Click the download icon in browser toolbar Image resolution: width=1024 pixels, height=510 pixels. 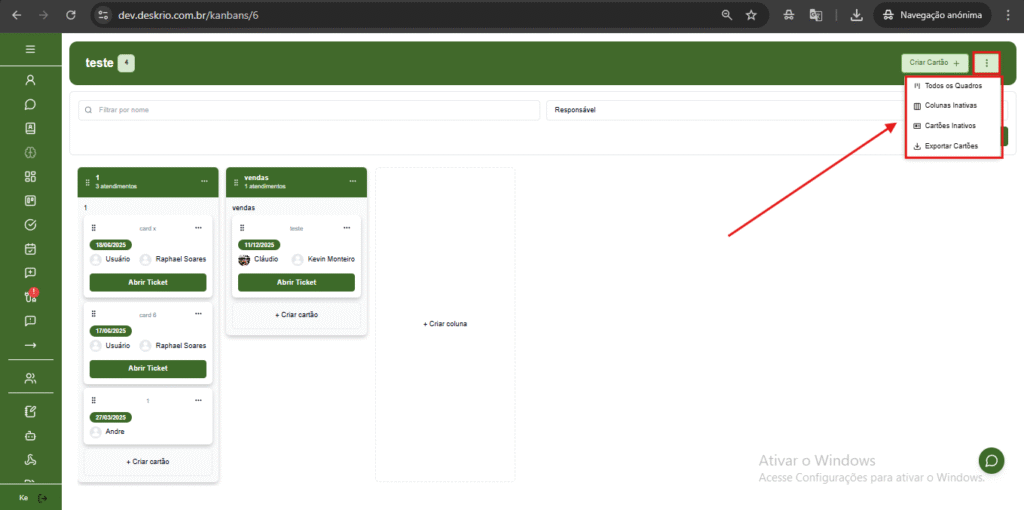tap(856, 15)
